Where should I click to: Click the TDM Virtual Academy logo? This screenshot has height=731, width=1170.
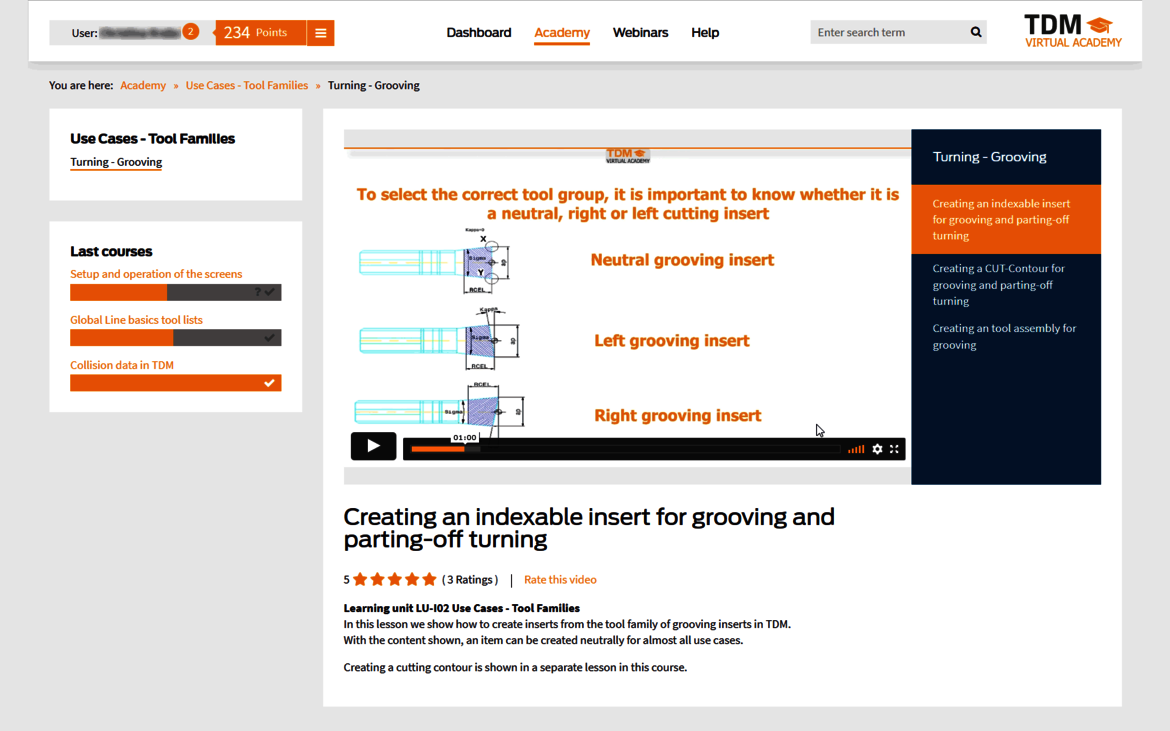pyautogui.click(x=1073, y=31)
